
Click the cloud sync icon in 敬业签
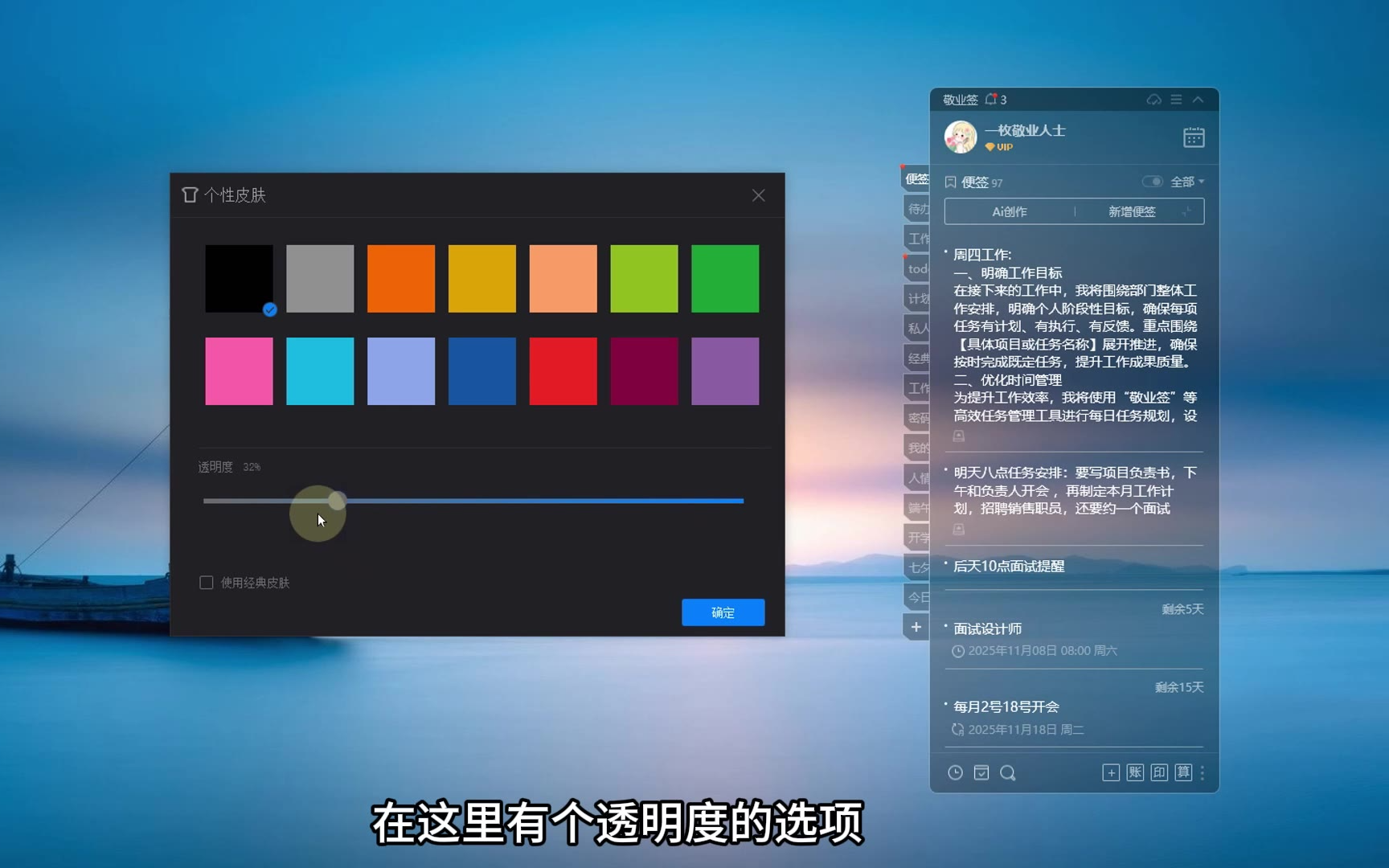coord(1153,100)
